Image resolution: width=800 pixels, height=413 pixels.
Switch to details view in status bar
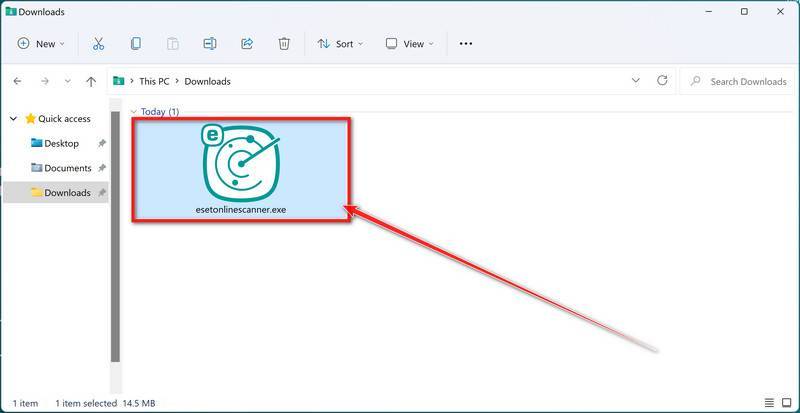click(x=769, y=403)
